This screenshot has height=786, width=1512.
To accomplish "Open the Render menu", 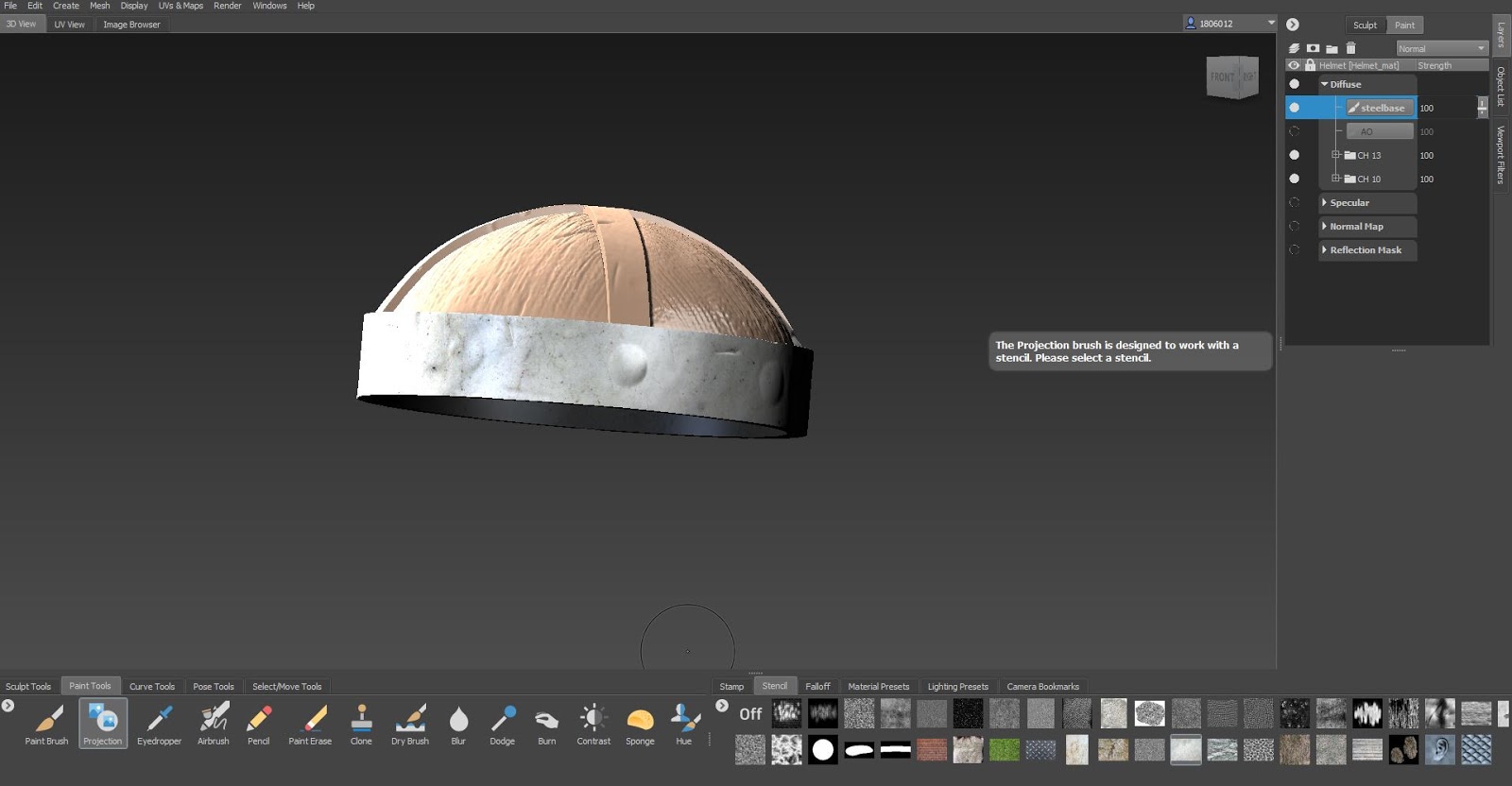I will click(227, 6).
